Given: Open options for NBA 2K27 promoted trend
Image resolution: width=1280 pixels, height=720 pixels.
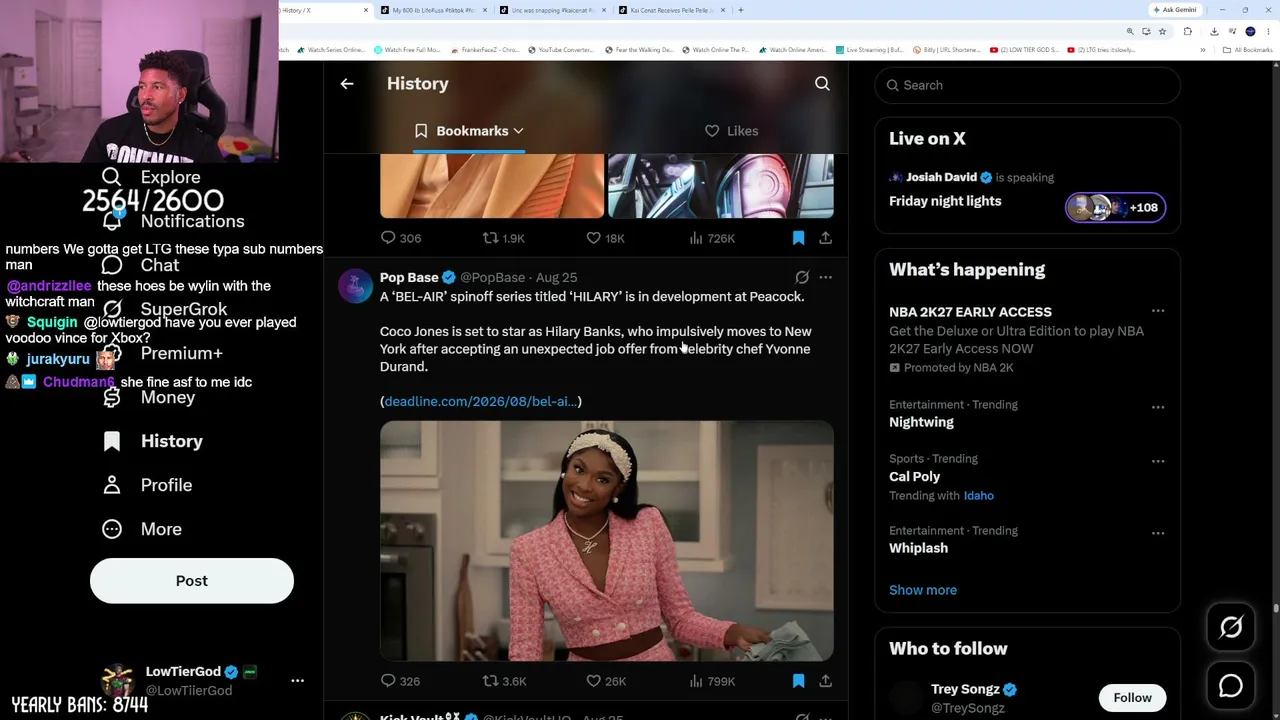Looking at the screenshot, I should coord(1158,312).
